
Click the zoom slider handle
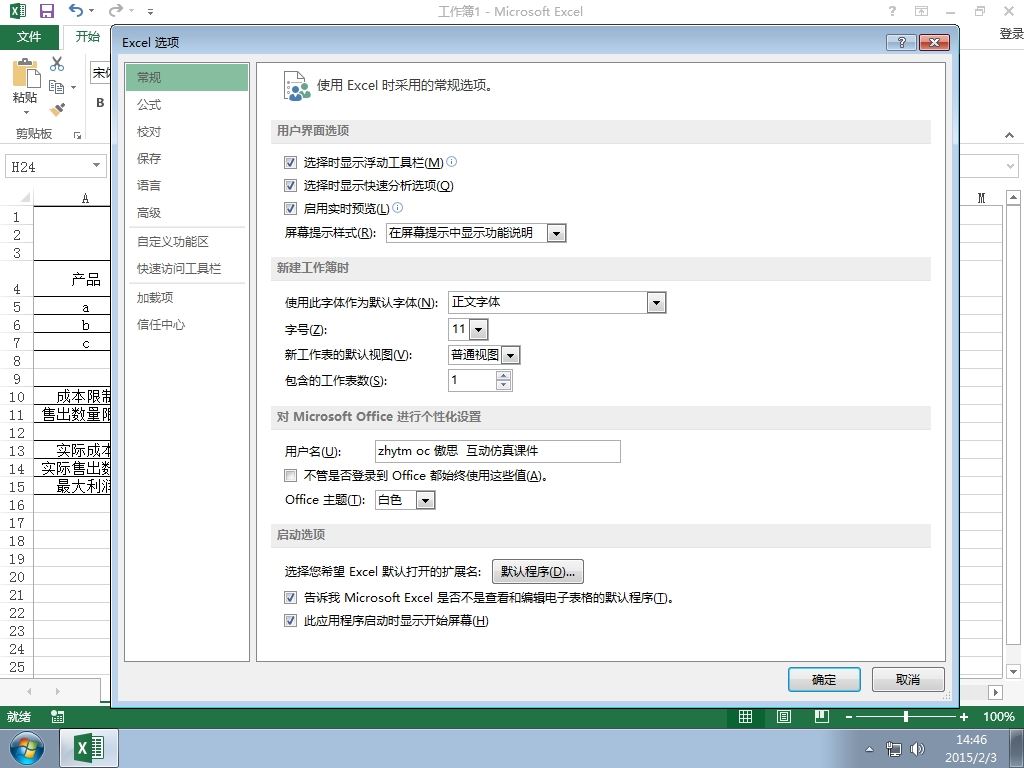pyautogui.click(x=906, y=717)
